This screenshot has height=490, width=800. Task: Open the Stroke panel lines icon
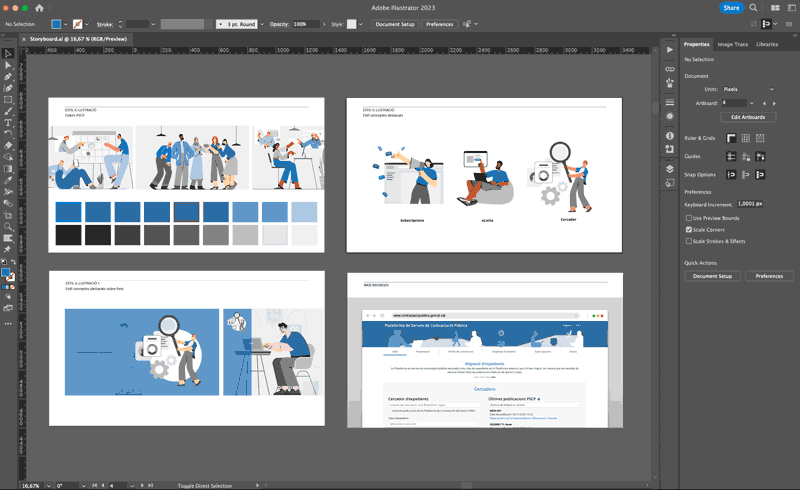669,103
